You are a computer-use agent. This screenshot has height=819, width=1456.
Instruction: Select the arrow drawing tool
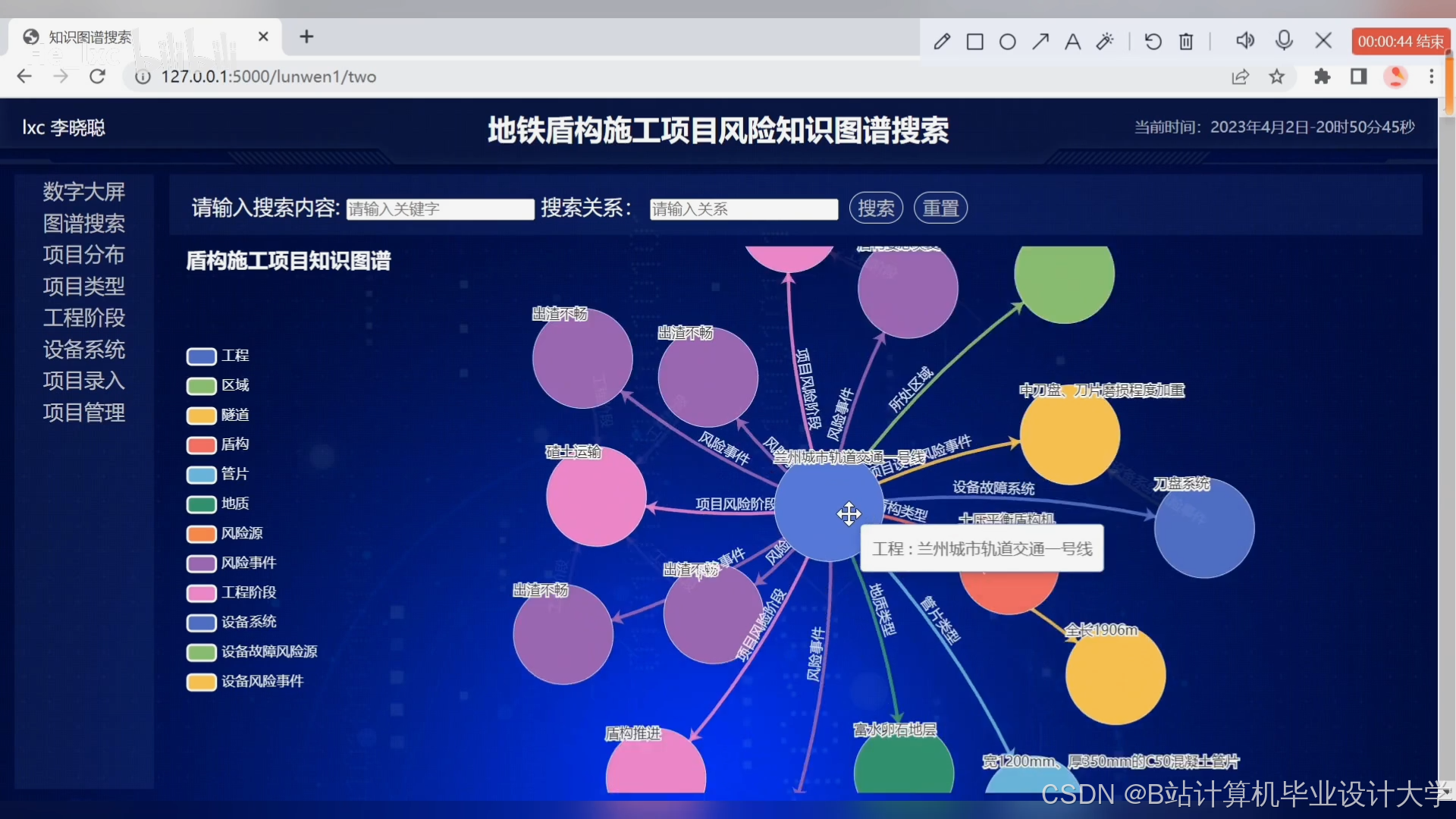(x=1040, y=41)
